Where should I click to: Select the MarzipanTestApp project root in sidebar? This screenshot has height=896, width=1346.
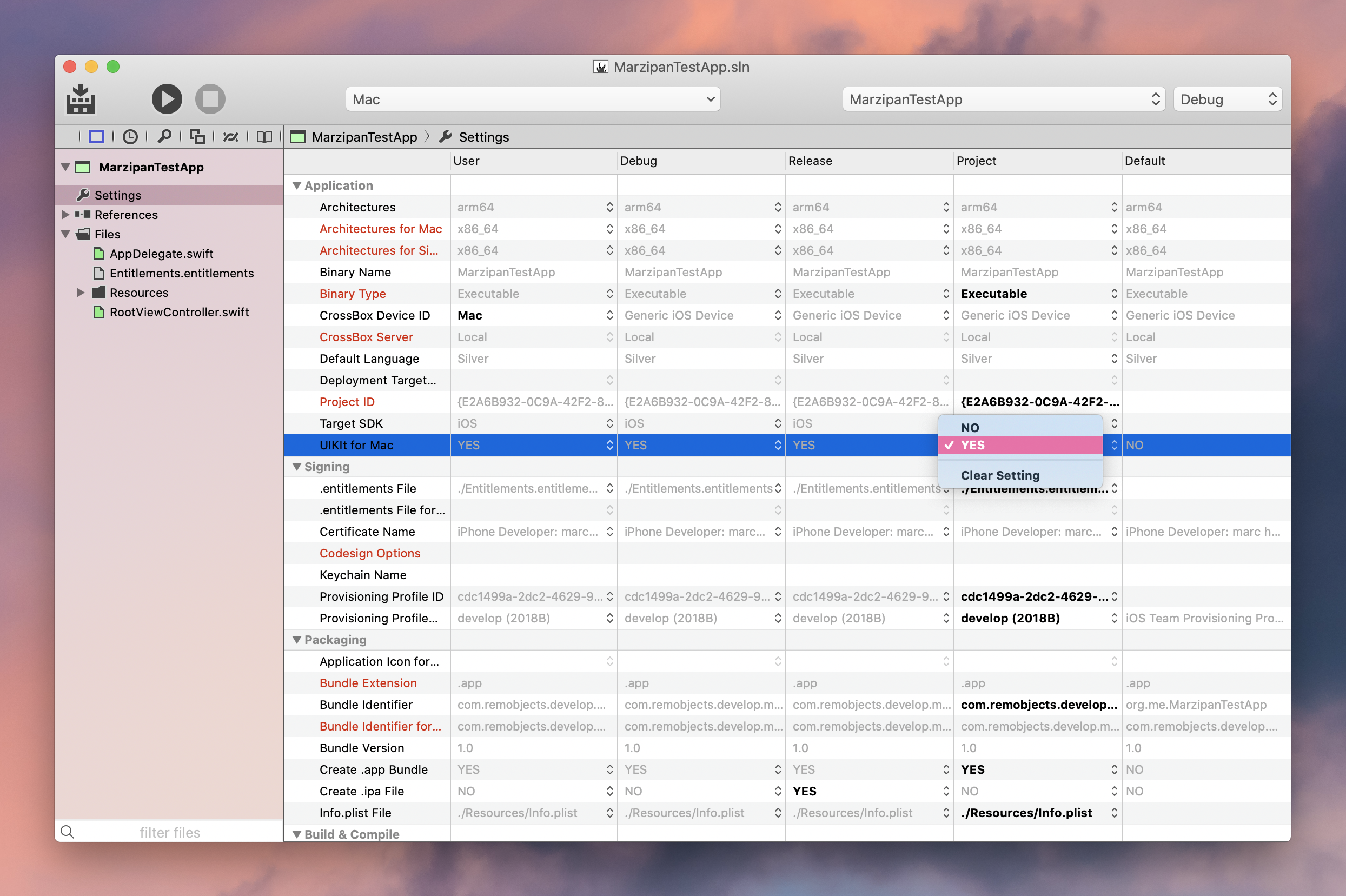pos(151,167)
